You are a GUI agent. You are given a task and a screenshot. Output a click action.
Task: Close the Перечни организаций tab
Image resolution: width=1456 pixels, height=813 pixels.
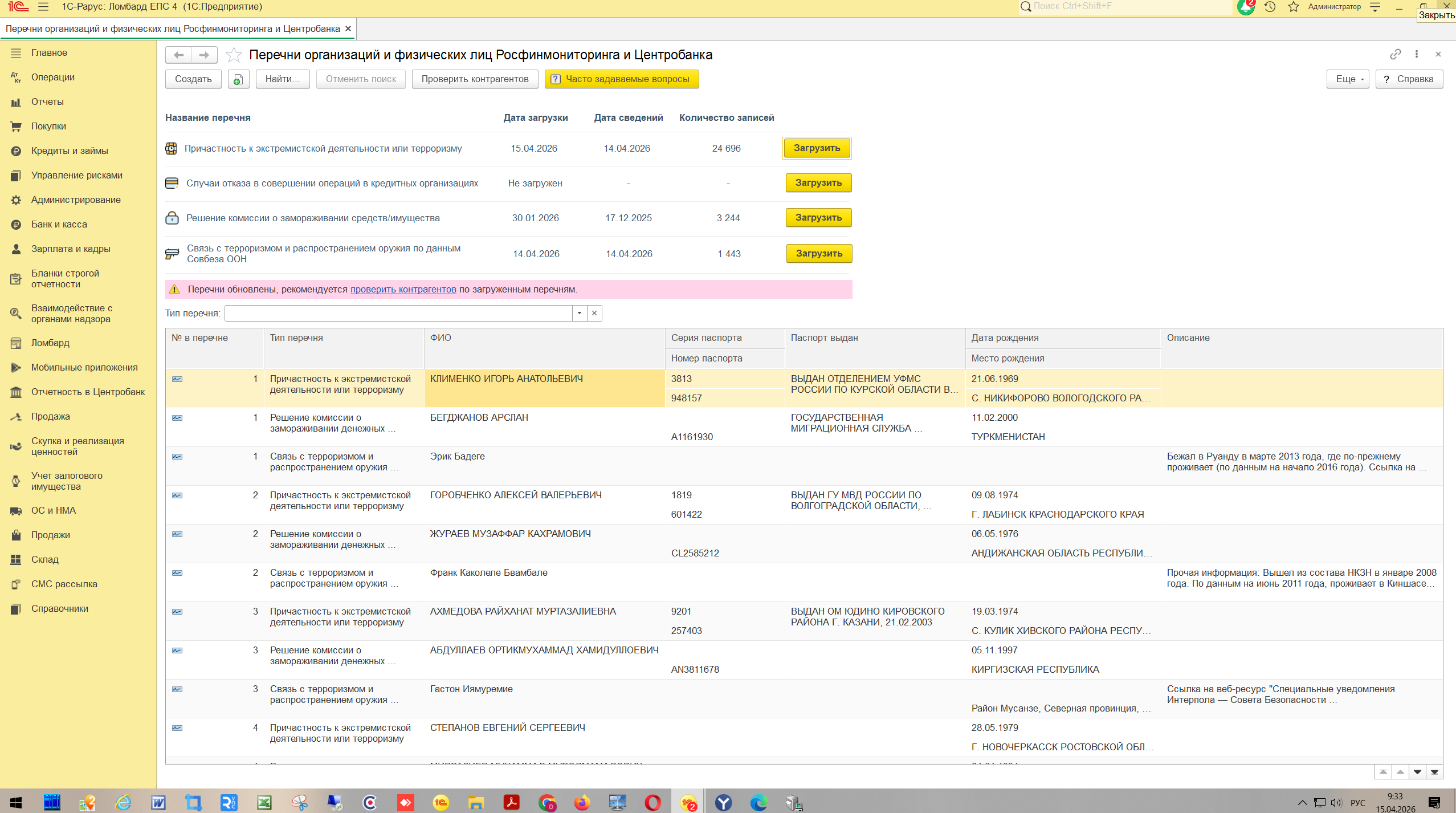pos(348,29)
